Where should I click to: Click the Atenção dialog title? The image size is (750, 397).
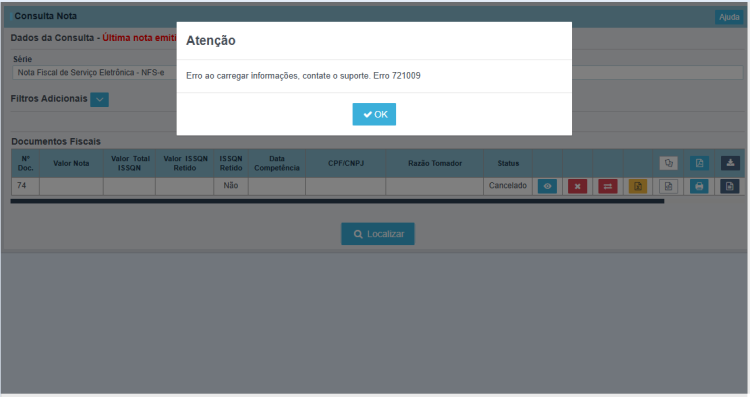(210, 41)
